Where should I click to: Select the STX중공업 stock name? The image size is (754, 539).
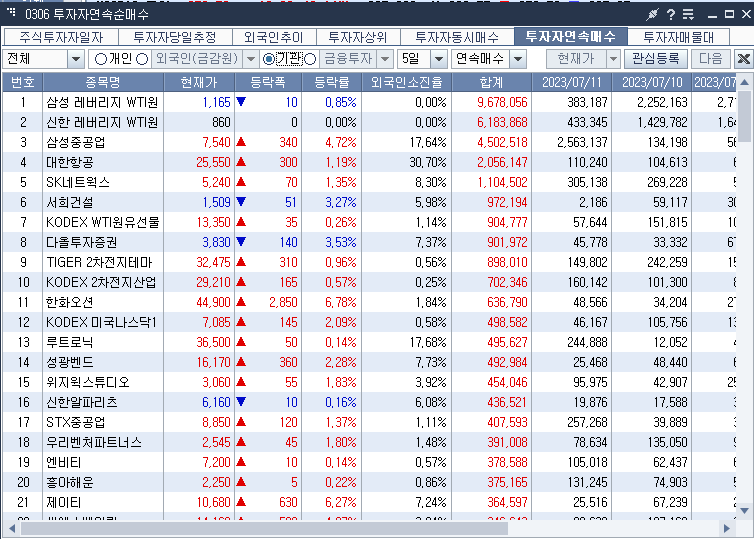click(75, 422)
